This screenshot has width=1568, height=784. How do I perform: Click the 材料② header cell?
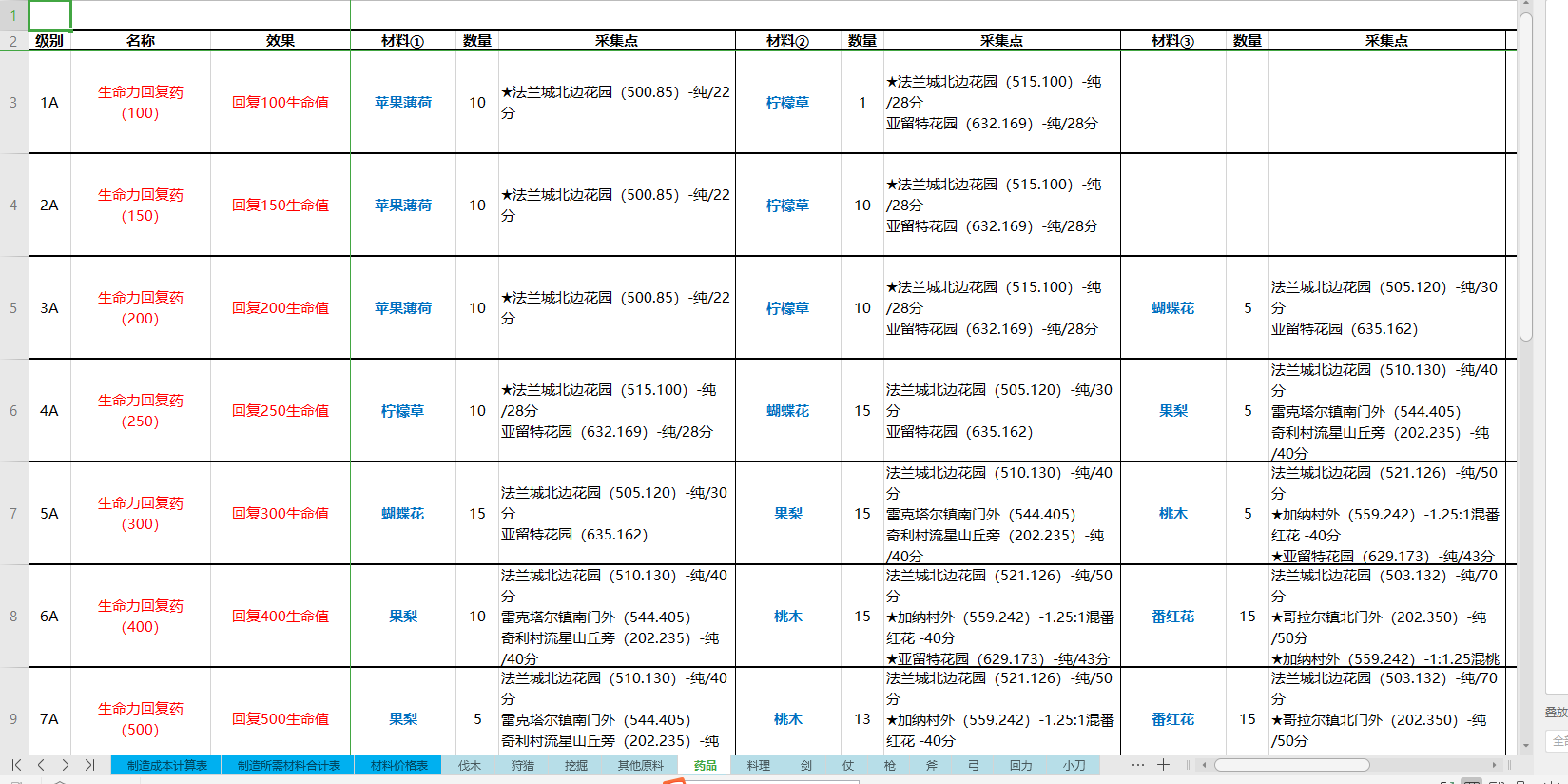point(788,41)
